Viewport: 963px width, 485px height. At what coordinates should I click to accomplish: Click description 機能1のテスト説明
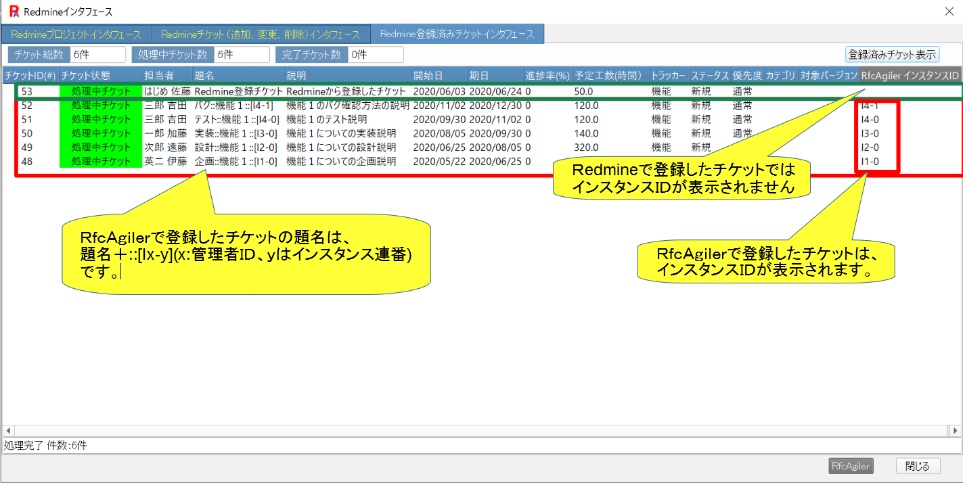pos(327,119)
